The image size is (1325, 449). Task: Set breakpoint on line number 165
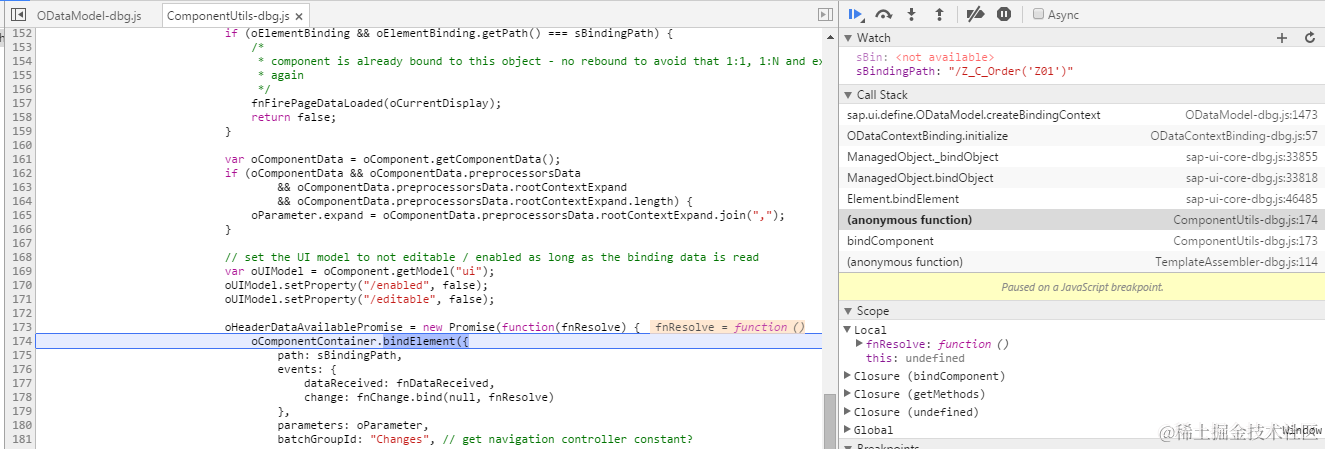[21, 215]
